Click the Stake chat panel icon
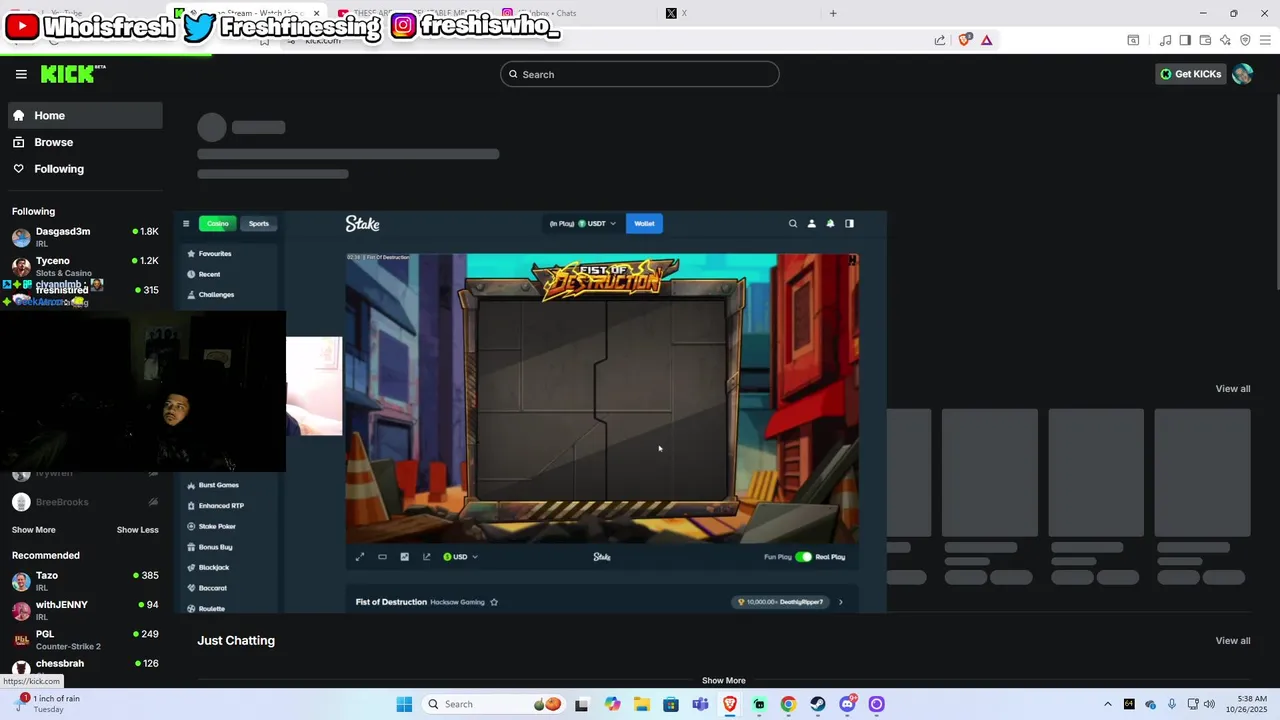 pos(849,224)
